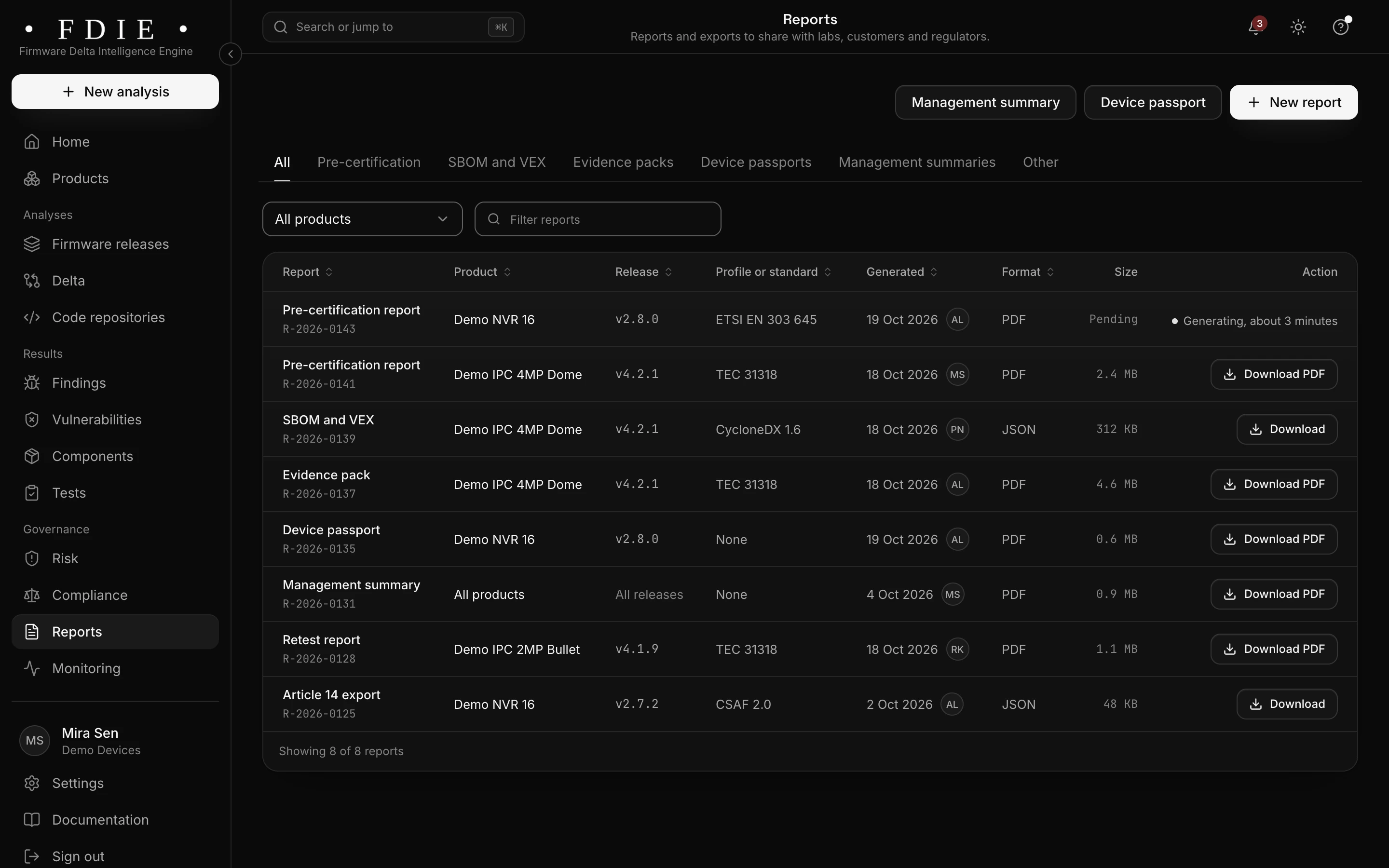Sort by Profile or standard column

[773, 272]
